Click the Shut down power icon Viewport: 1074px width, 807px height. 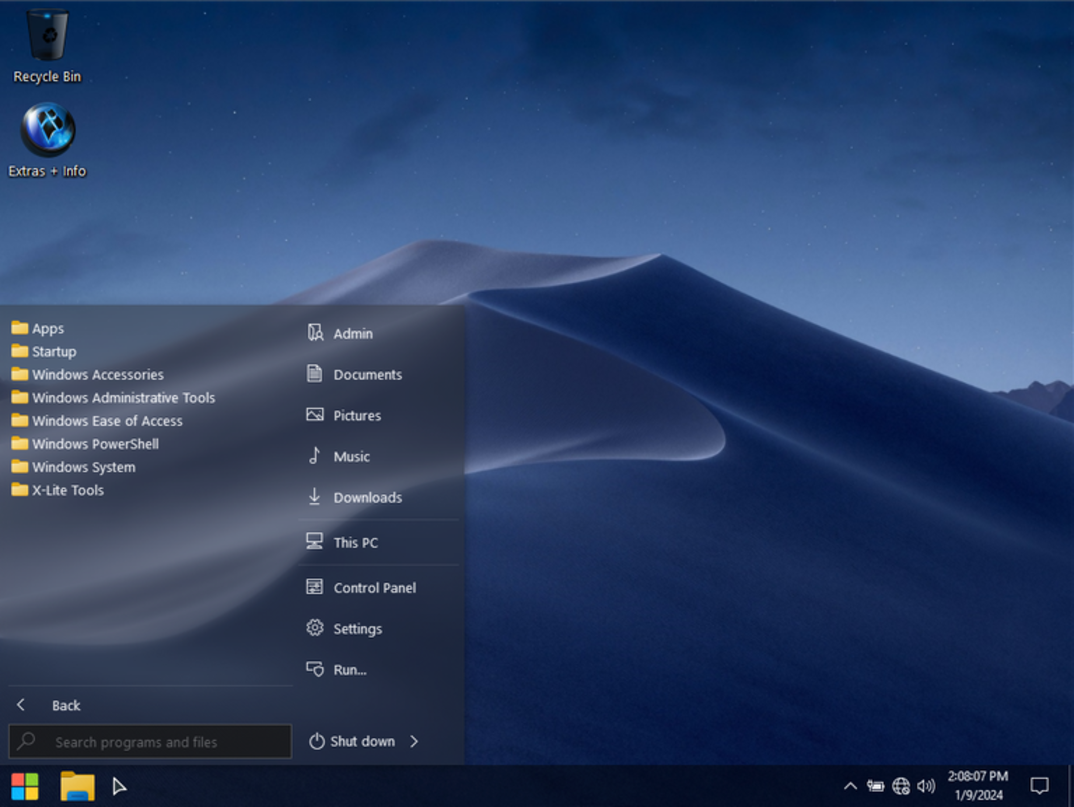coord(316,741)
